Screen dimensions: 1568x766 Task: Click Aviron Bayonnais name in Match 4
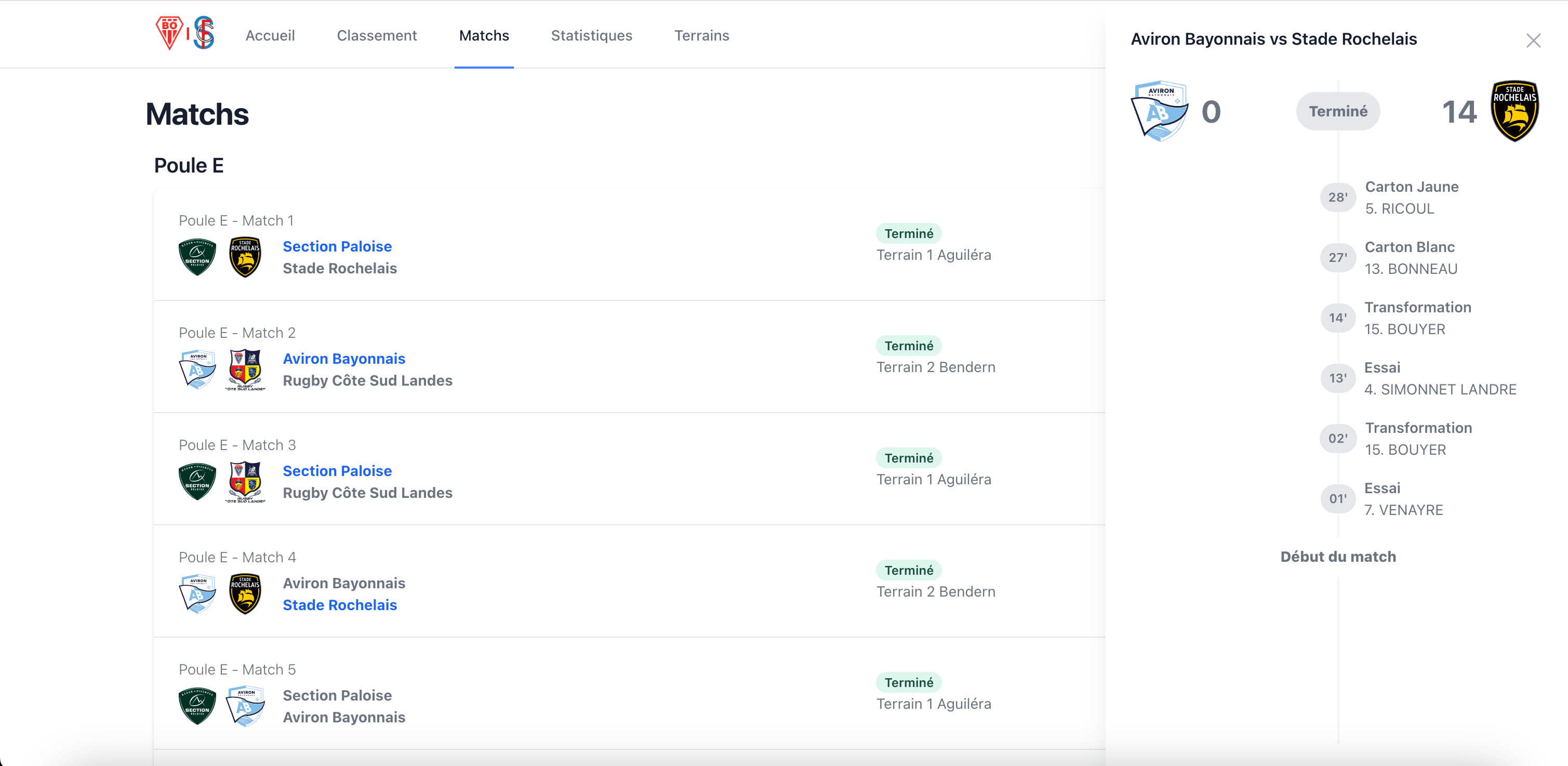click(x=344, y=583)
